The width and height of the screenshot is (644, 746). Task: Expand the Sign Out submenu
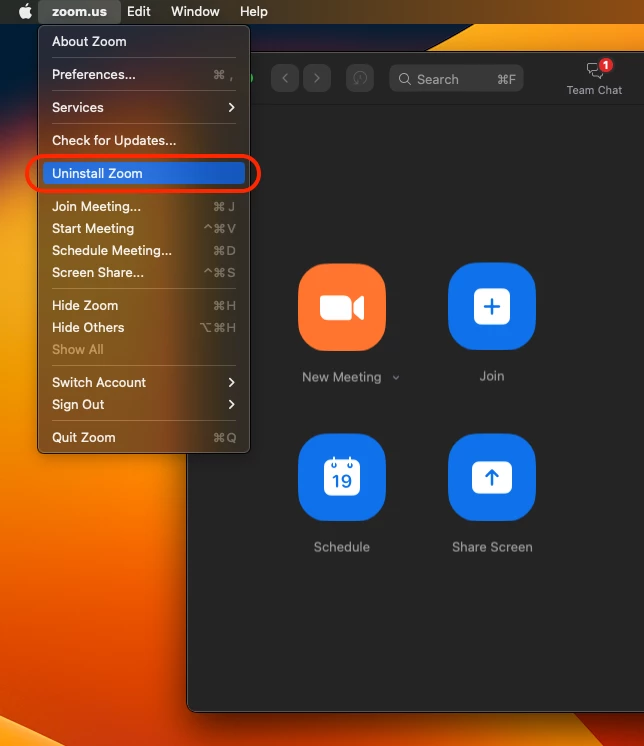144,404
